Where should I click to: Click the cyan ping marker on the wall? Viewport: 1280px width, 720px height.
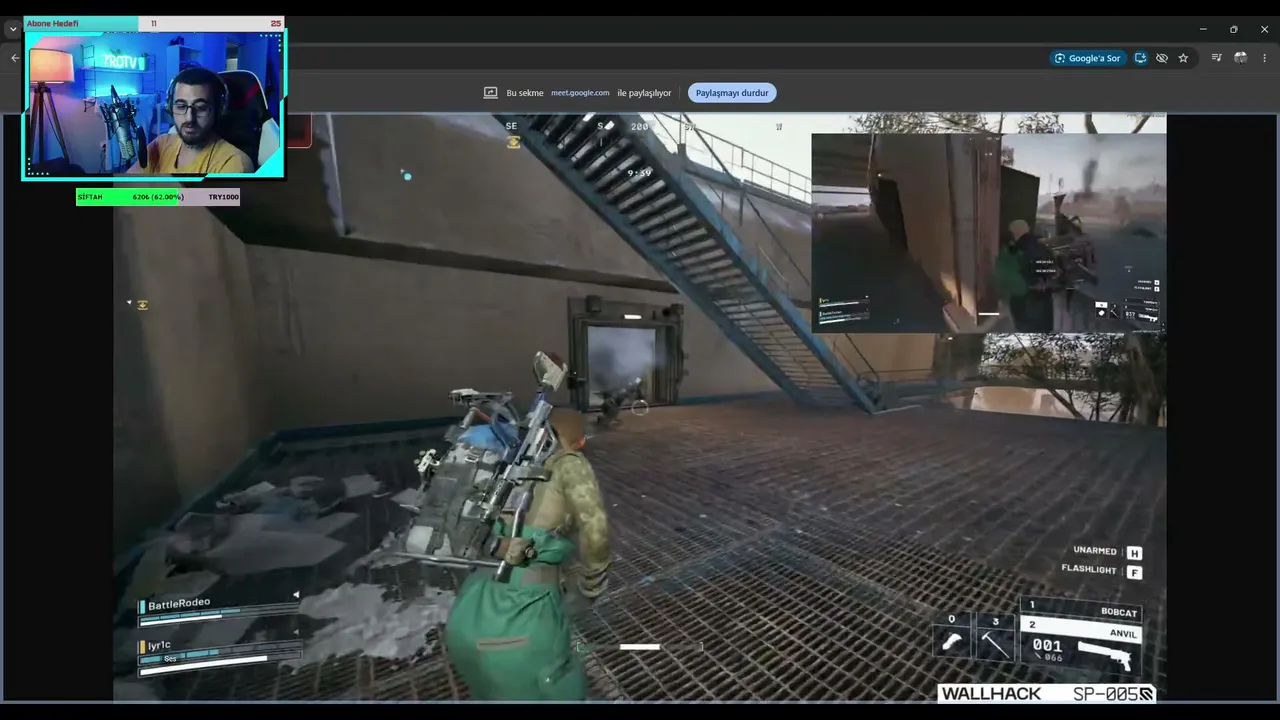(x=407, y=176)
